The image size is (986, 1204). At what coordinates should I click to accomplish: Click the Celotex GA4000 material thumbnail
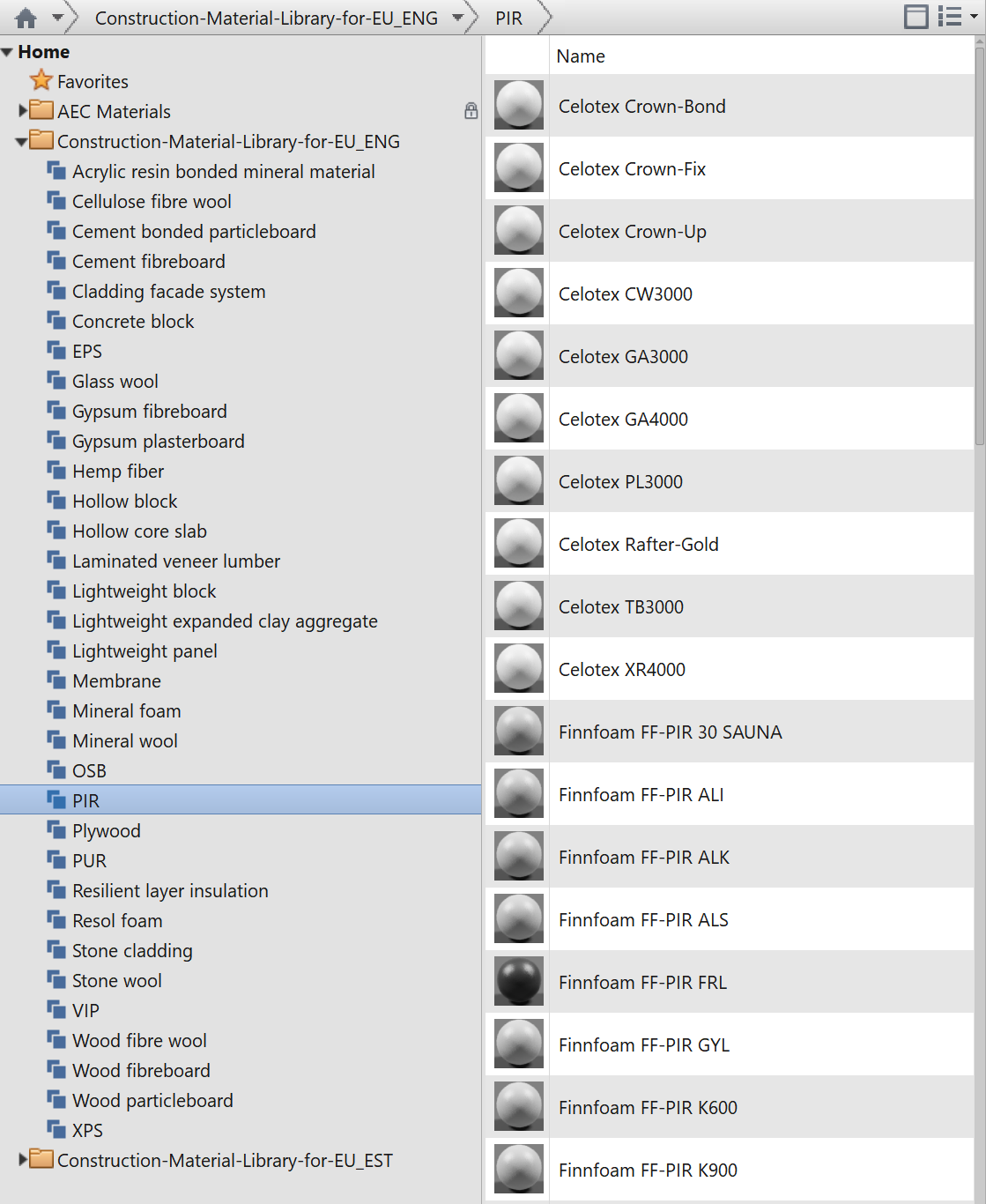click(519, 419)
